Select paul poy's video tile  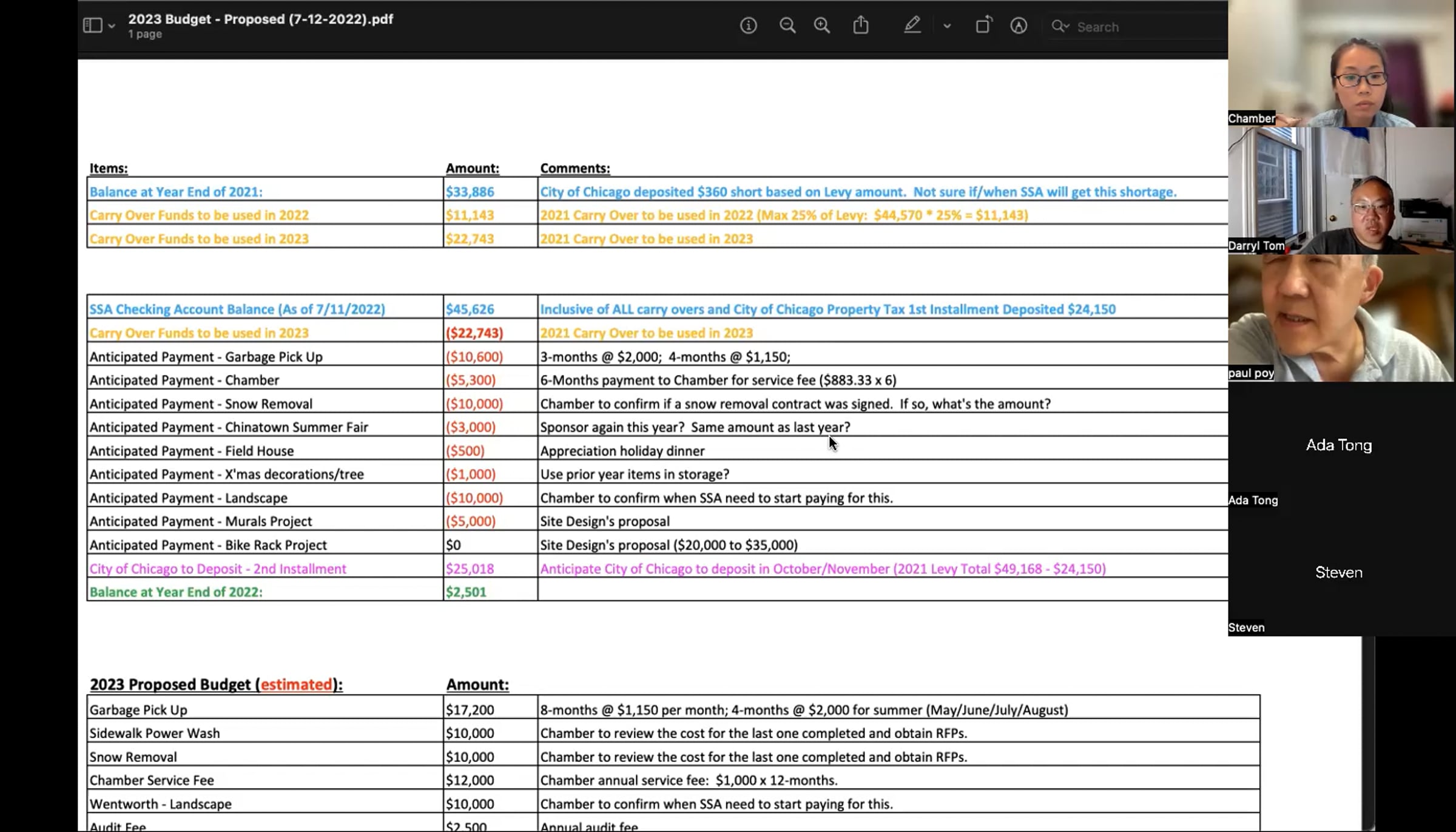[x=1341, y=318]
